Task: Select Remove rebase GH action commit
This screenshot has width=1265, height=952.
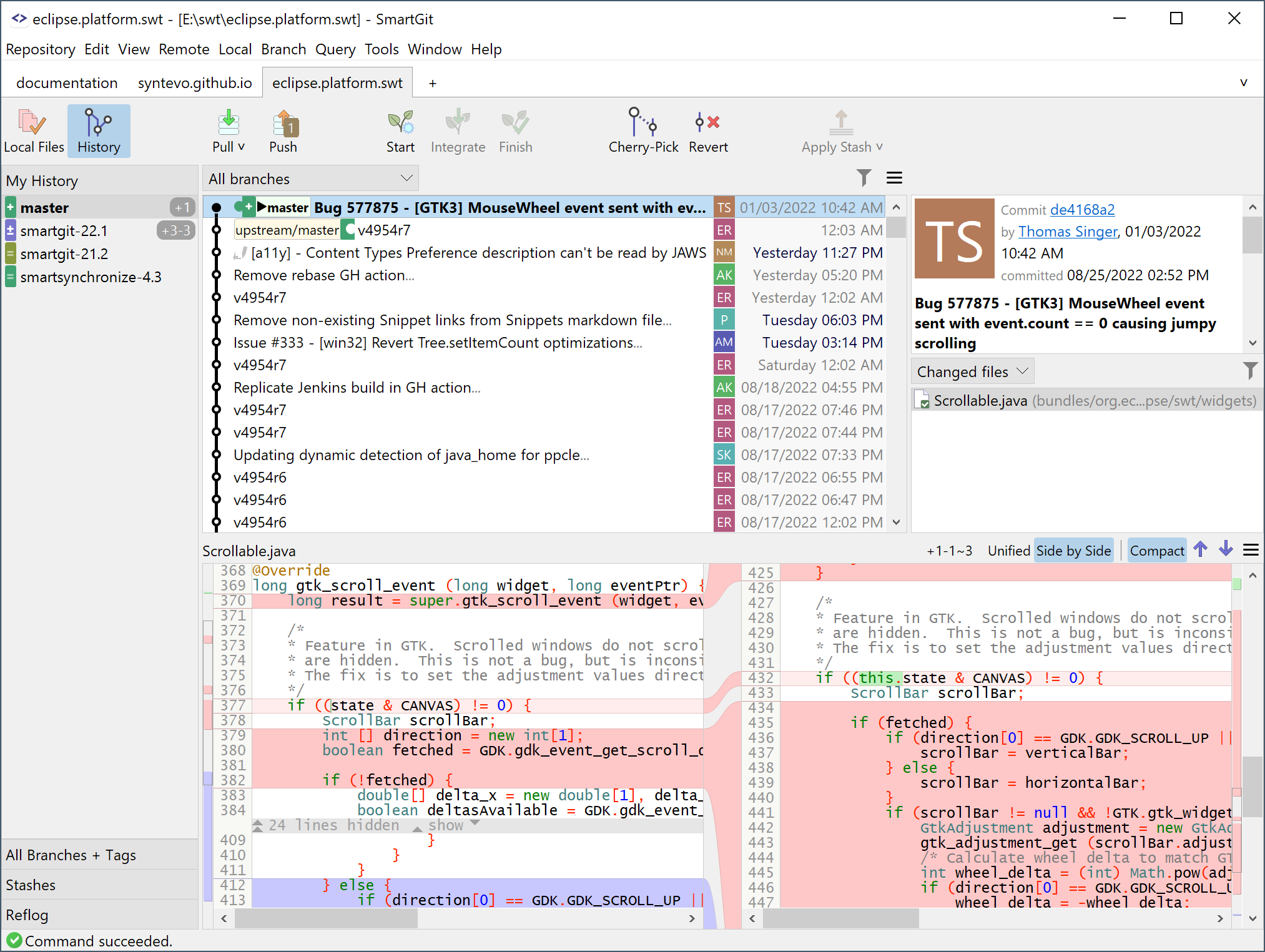Action: 543,275
